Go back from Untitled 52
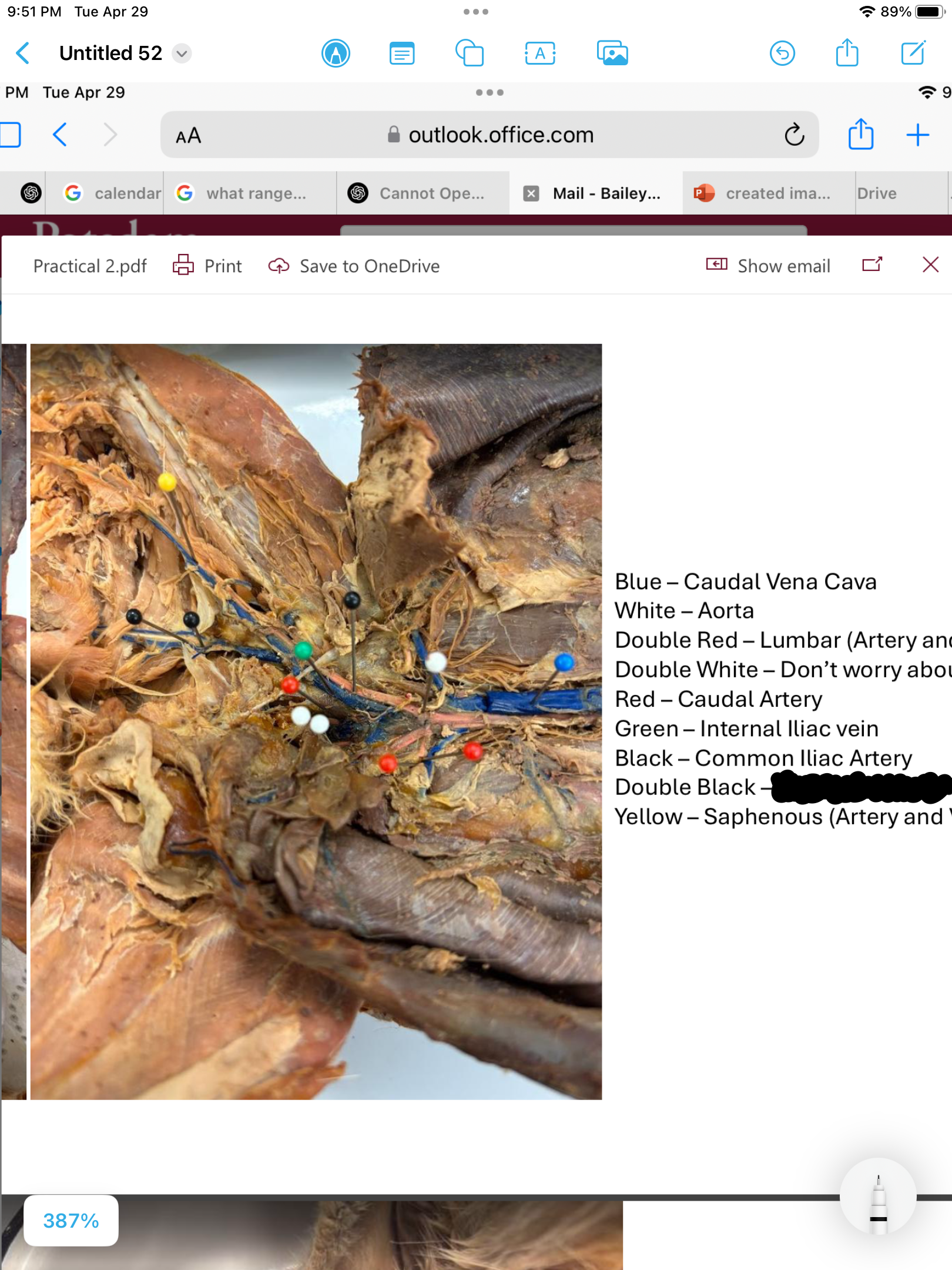The image size is (952, 1270). point(23,54)
